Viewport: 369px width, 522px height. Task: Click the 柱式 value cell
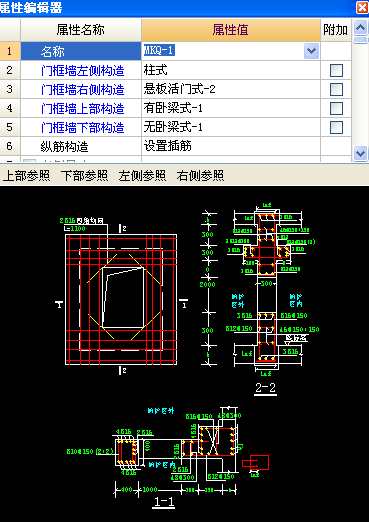(x=231, y=70)
